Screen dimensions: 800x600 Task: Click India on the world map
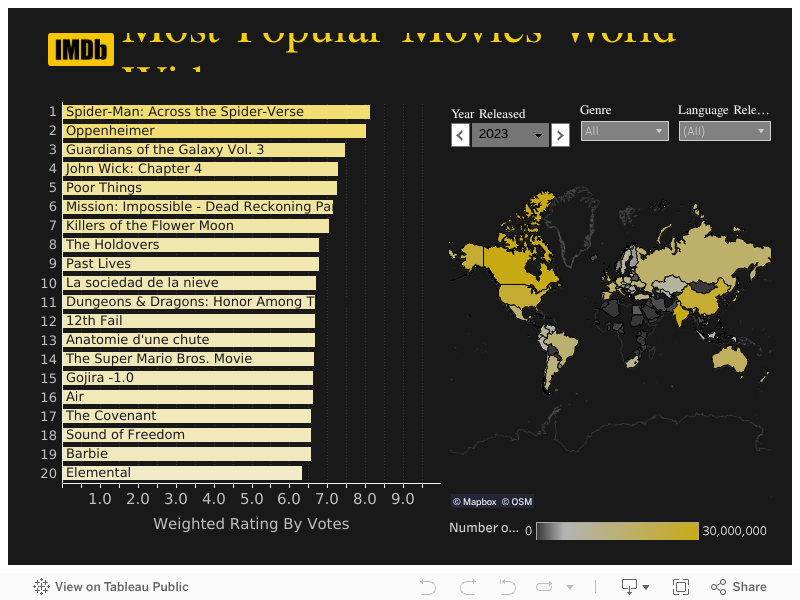click(682, 312)
